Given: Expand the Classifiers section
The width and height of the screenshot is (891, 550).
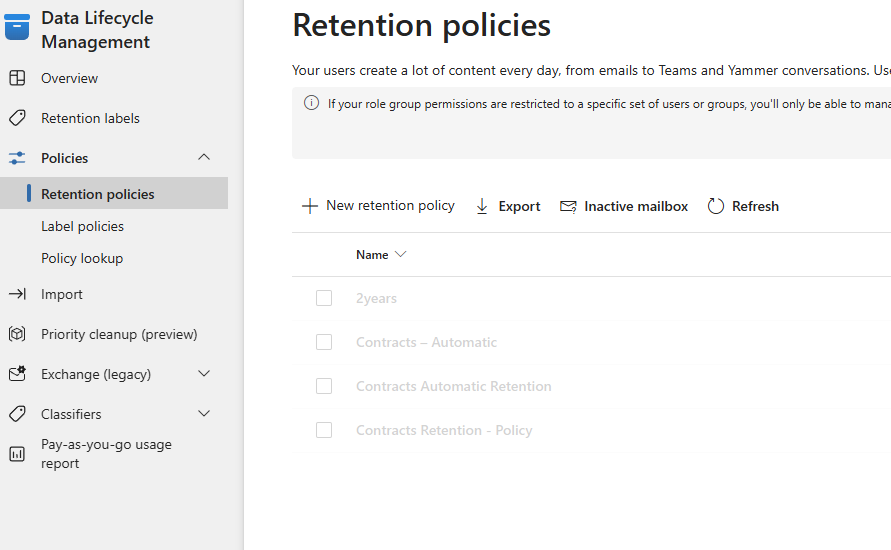Looking at the screenshot, I should tap(204, 414).
